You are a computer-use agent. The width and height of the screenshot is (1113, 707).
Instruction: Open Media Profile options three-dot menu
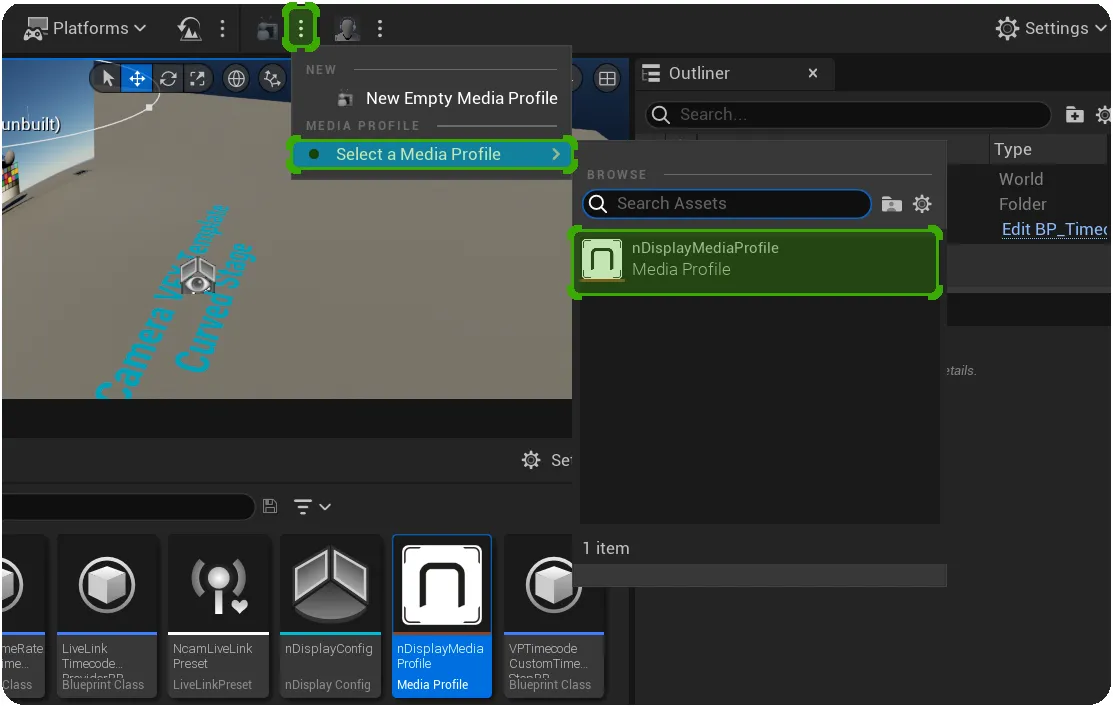301,28
